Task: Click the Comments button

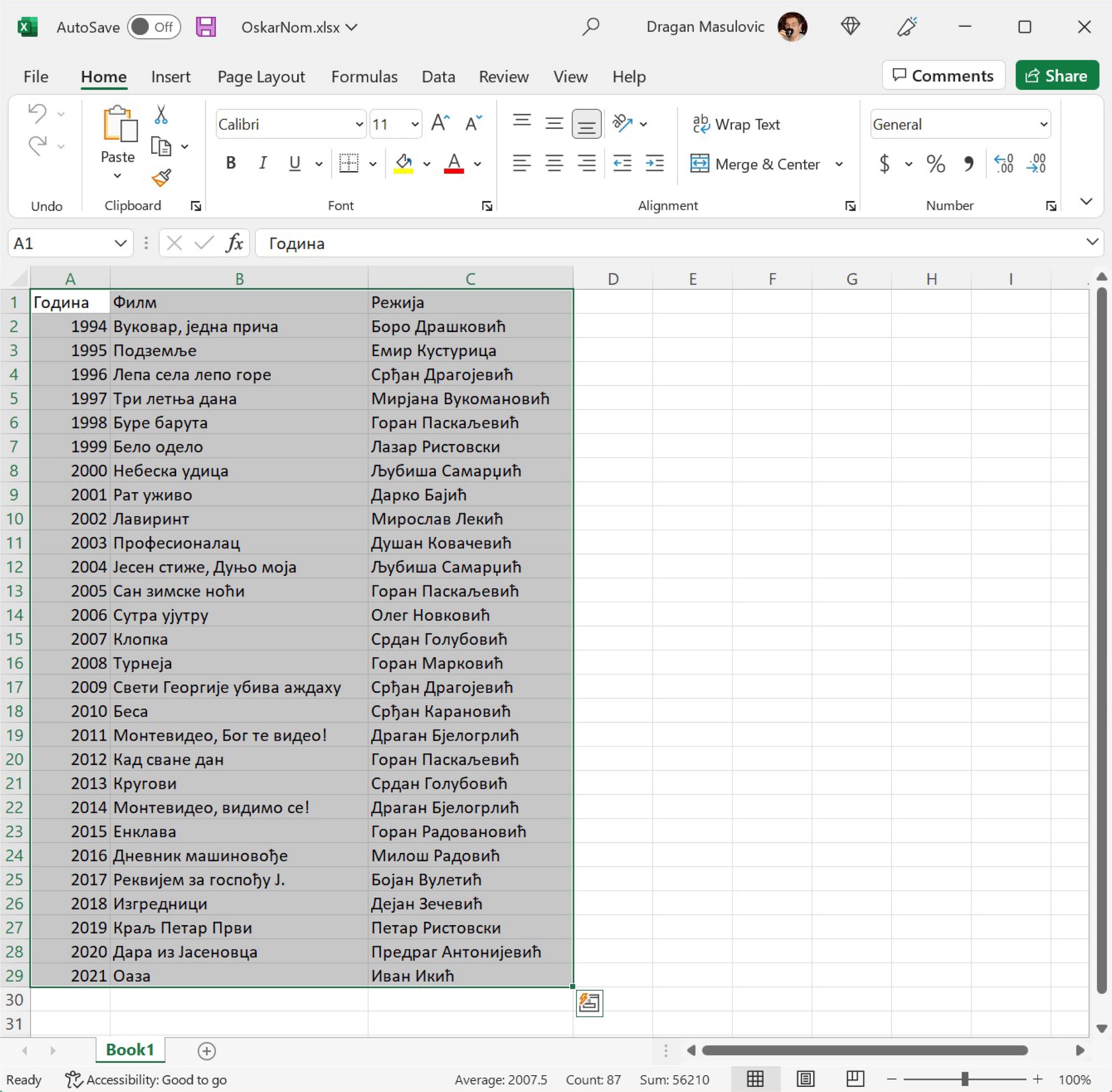Action: click(943, 76)
